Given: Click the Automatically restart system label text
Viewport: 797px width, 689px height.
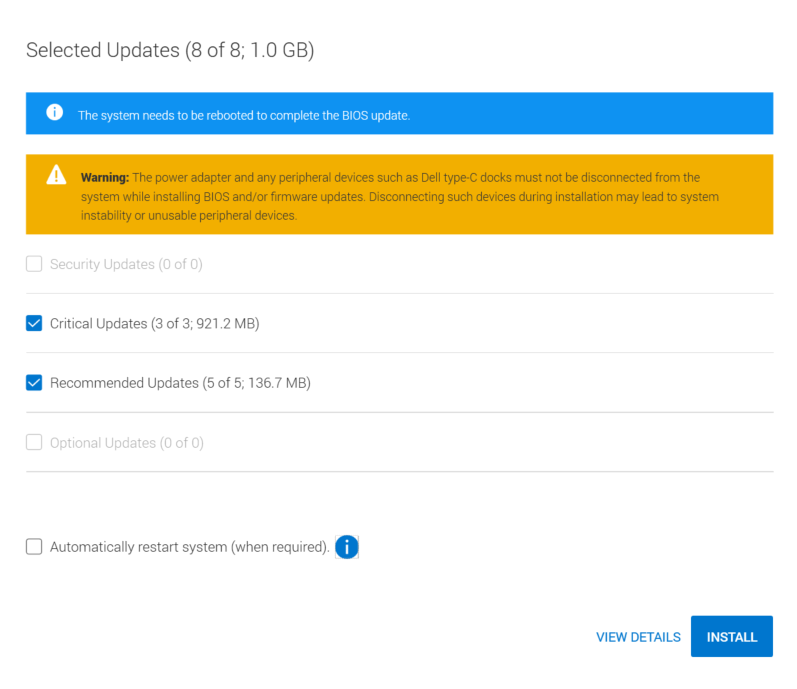Looking at the screenshot, I should (189, 547).
